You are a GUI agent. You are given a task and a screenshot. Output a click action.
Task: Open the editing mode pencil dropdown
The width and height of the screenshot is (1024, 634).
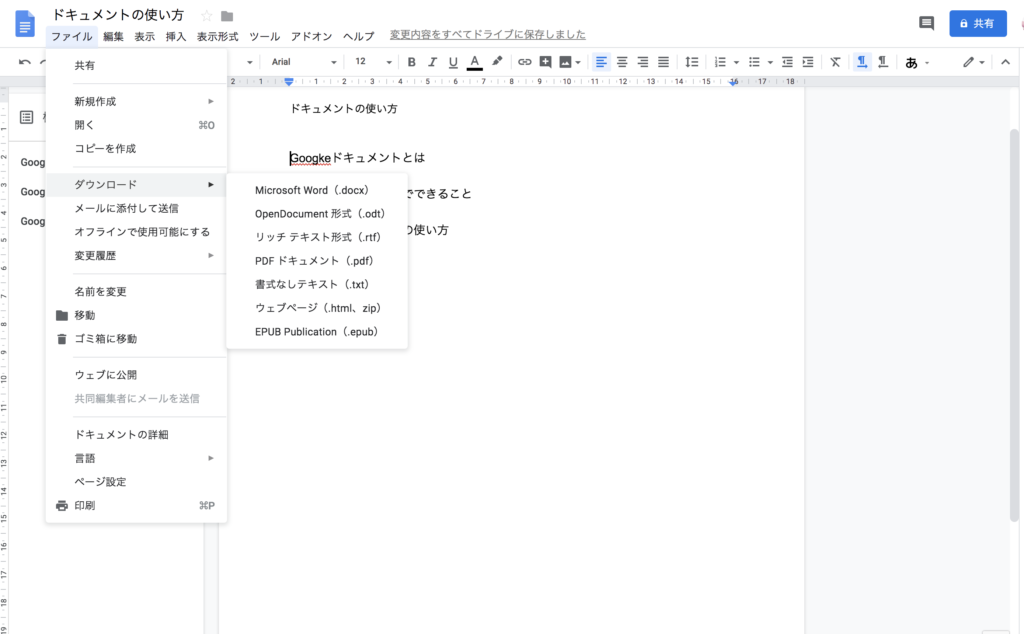(x=973, y=62)
